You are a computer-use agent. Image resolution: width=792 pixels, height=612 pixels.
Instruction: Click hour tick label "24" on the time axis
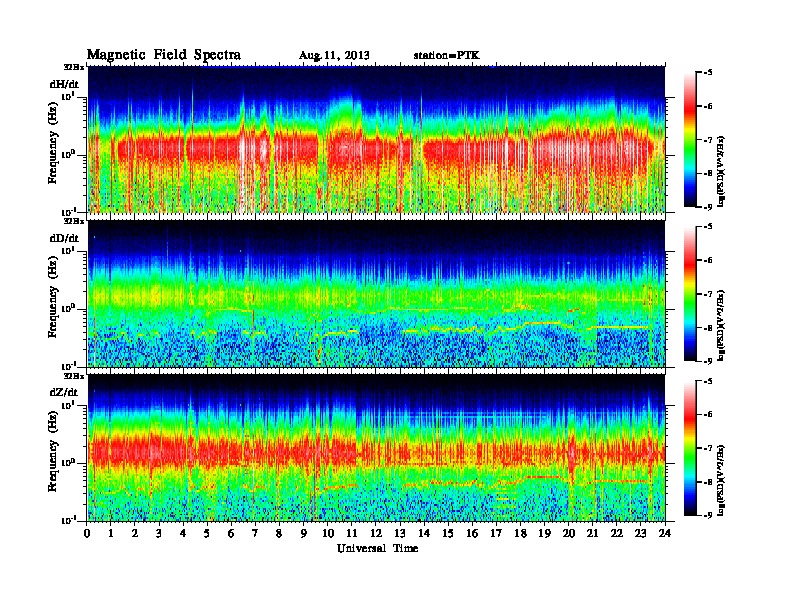[665, 534]
